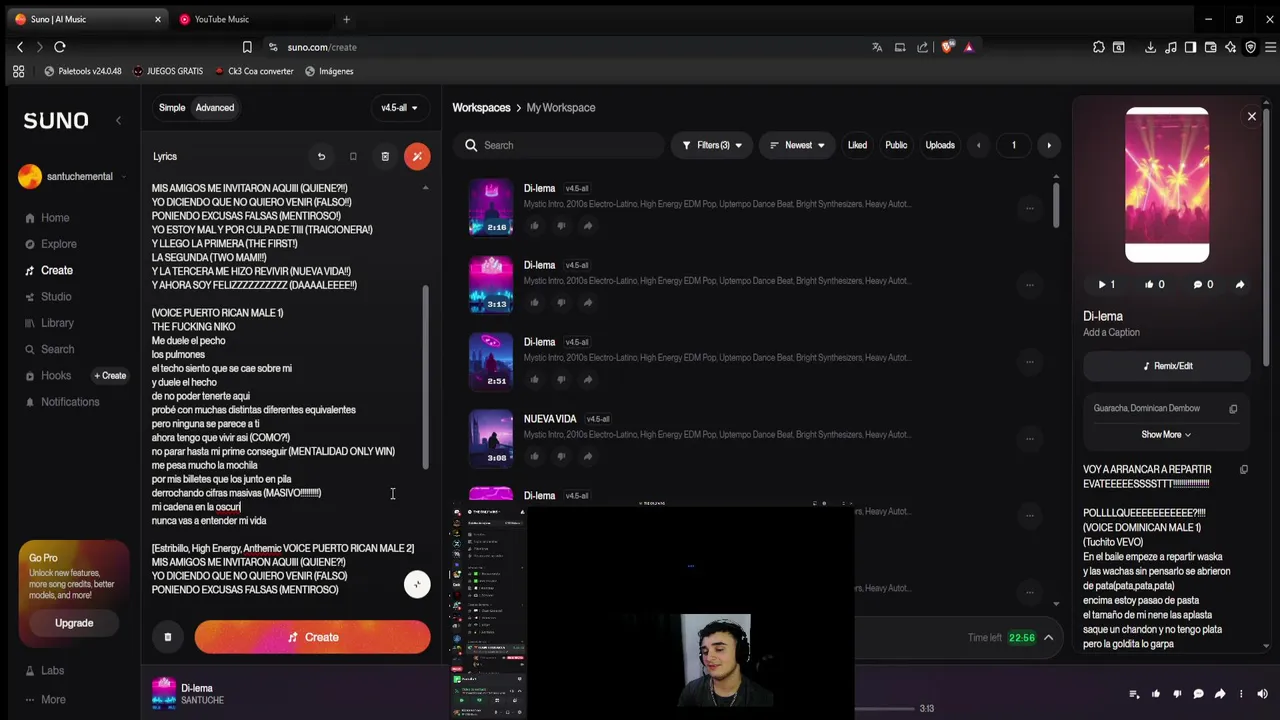
Task: Click in the songs Search field
Action: [x=558, y=145]
